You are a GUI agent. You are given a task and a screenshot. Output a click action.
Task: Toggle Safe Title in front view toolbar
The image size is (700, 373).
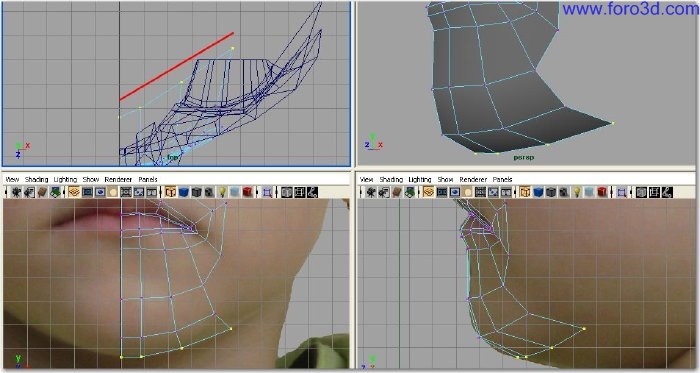coord(151,192)
